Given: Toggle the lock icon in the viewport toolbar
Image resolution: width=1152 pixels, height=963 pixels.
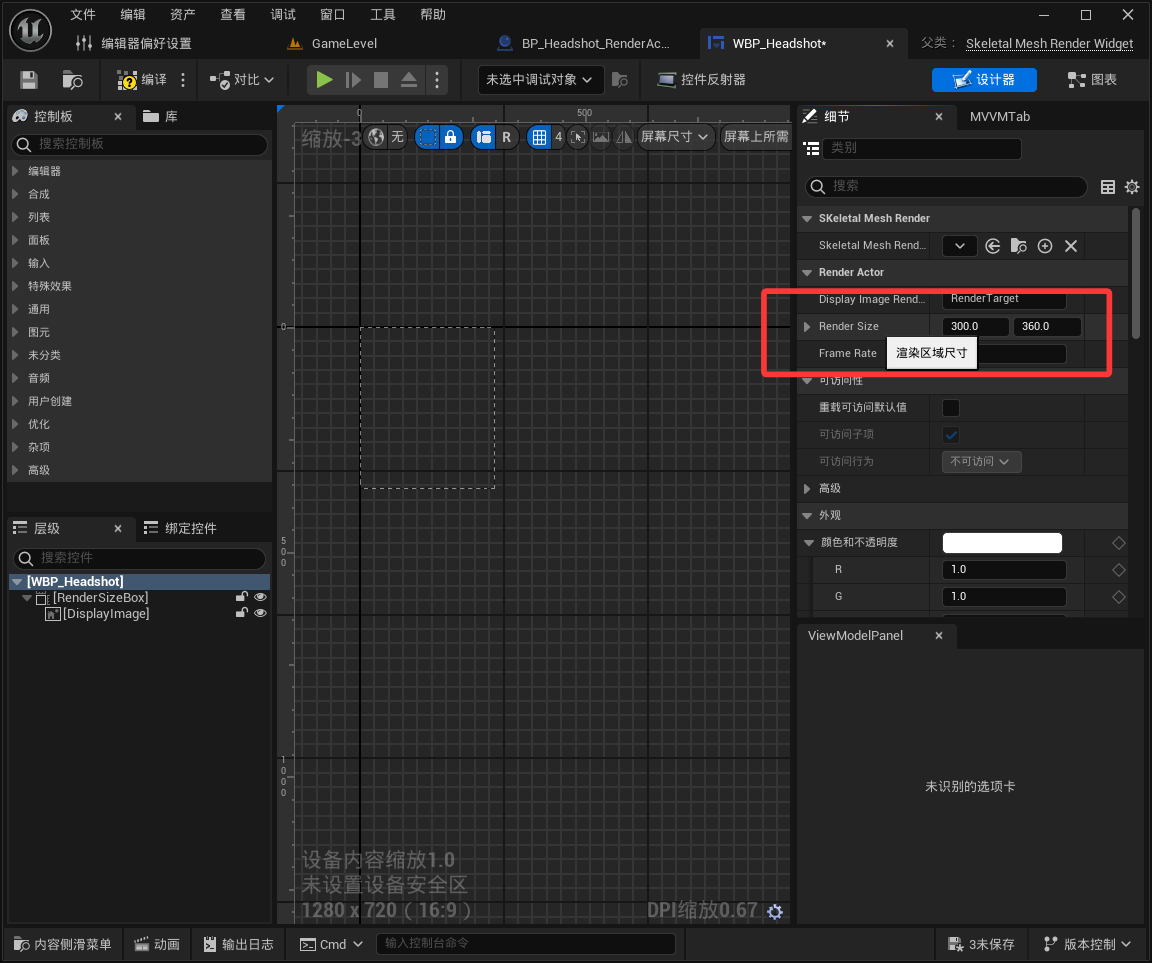Looking at the screenshot, I should click(x=450, y=137).
